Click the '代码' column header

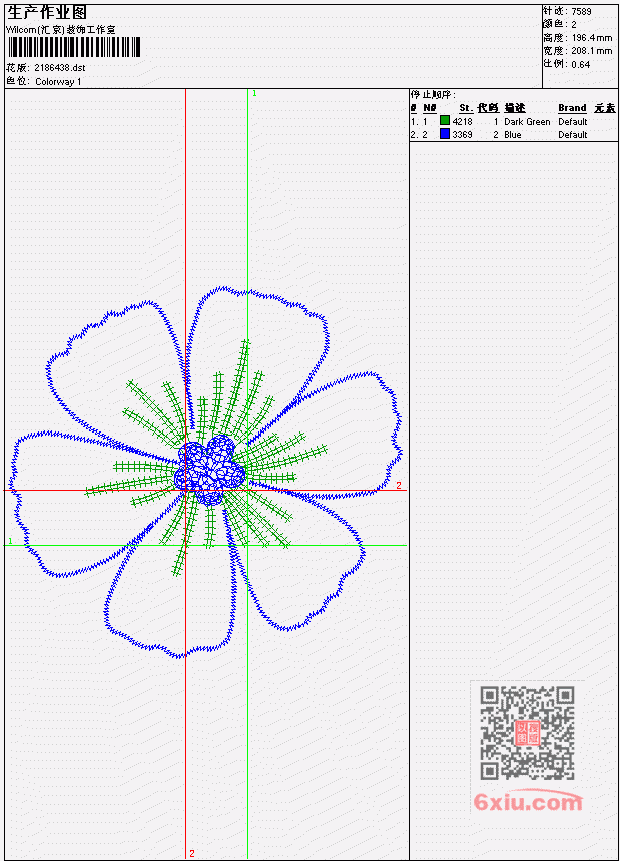[488, 108]
